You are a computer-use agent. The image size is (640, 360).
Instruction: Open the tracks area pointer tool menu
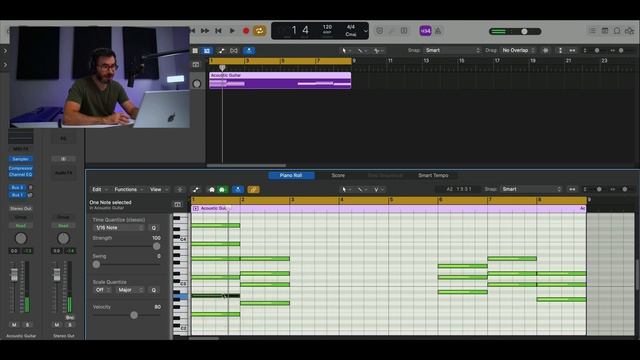pyautogui.click(x=346, y=51)
